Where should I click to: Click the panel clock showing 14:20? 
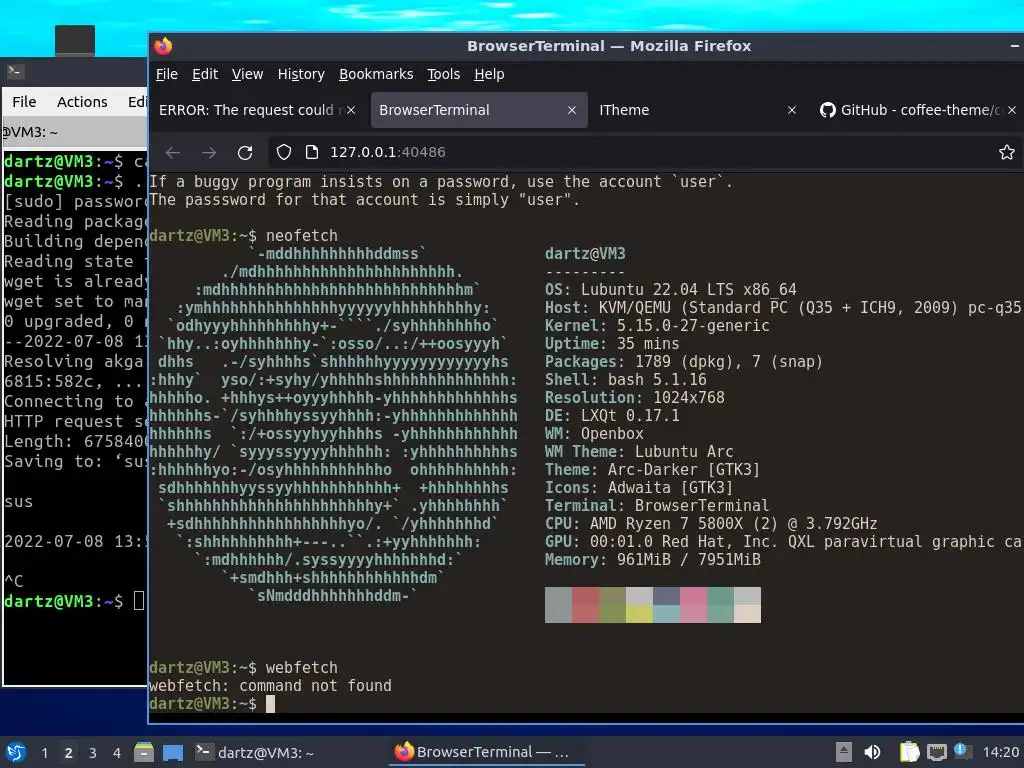point(1000,752)
